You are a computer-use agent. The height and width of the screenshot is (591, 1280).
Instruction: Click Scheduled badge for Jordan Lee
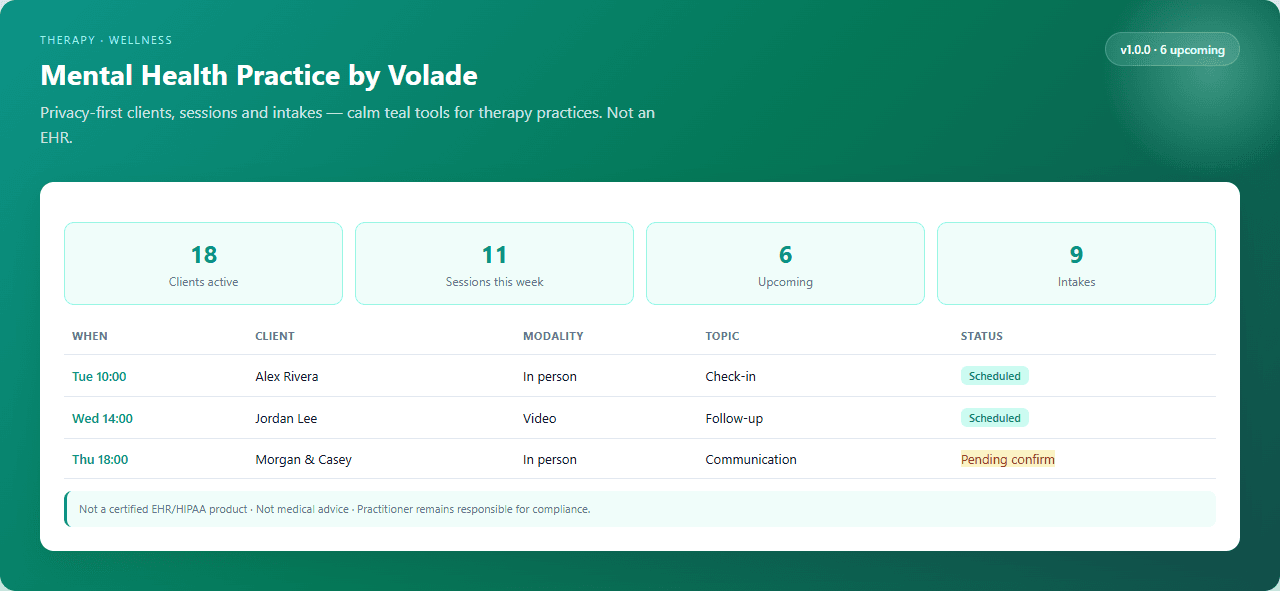click(x=995, y=418)
